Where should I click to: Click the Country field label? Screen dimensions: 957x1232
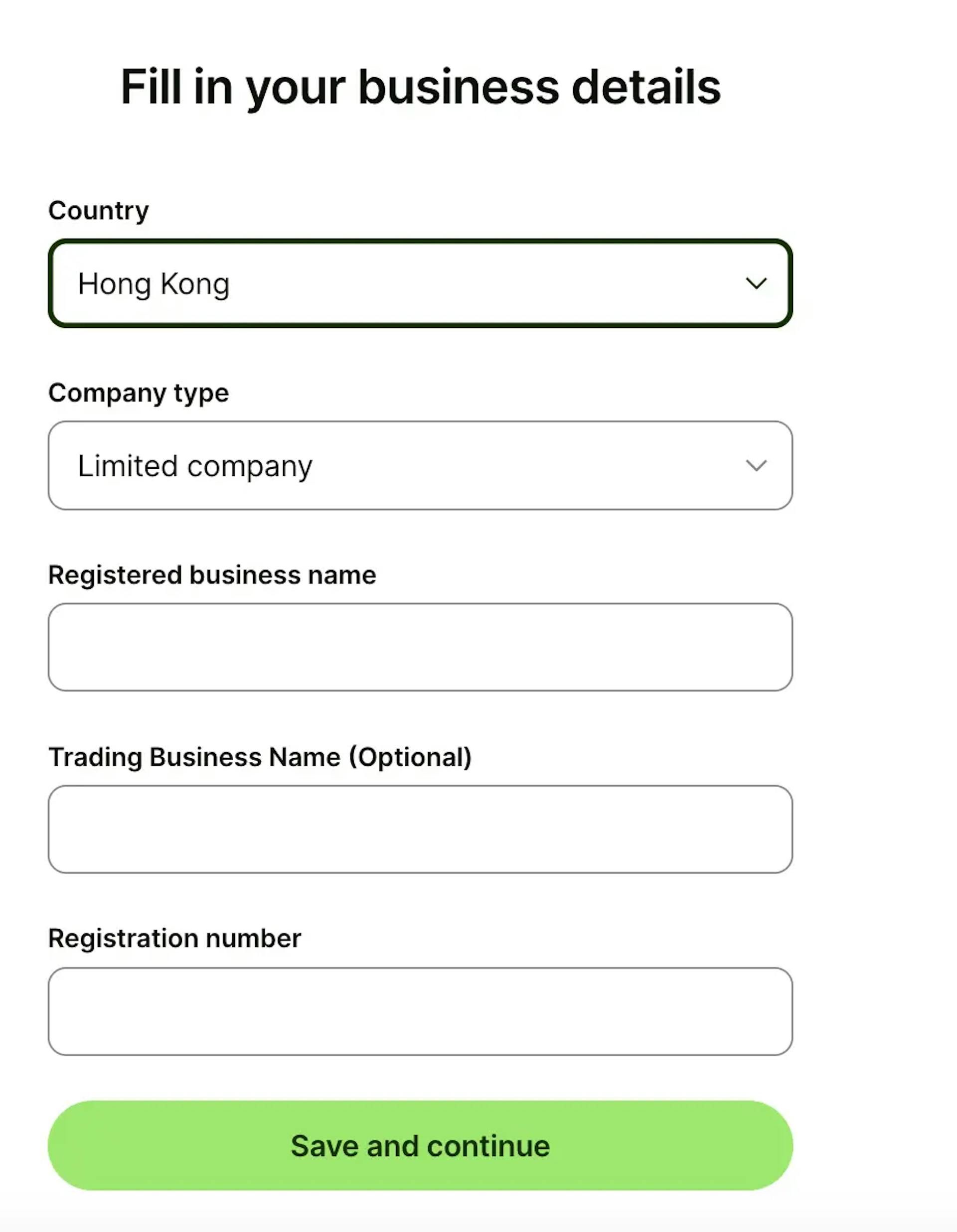[98, 210]
